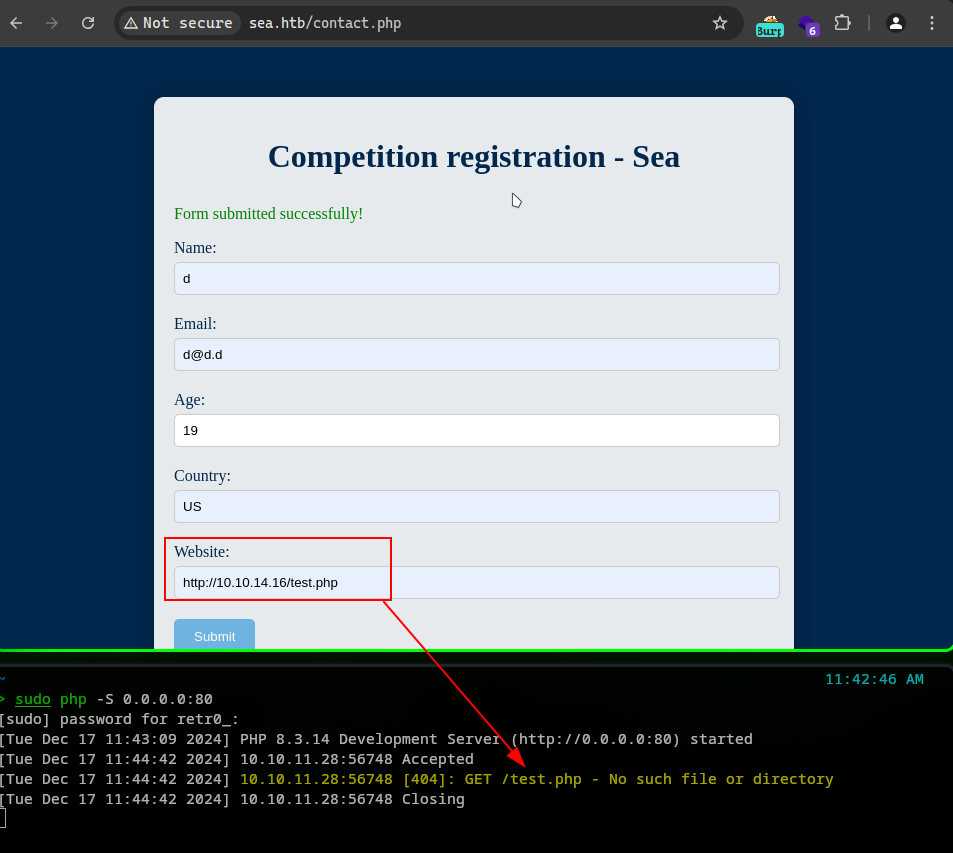Click the 'Competition registration - Sea' heading

point(474,157)
